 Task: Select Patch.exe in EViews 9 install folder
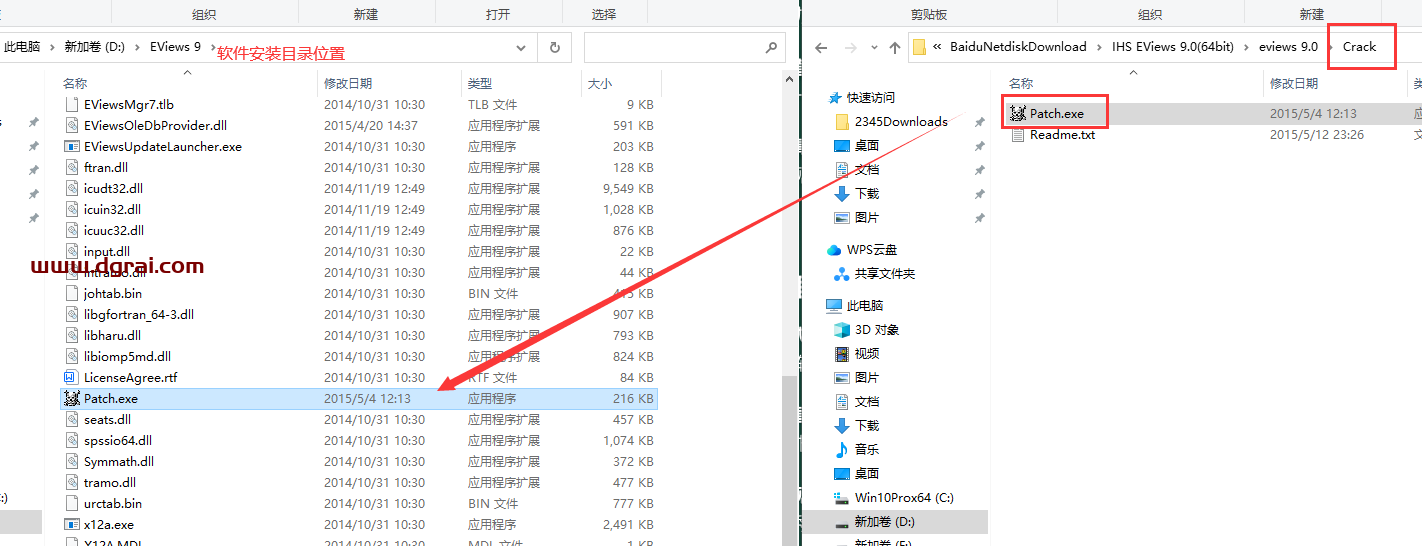(110, 399)
